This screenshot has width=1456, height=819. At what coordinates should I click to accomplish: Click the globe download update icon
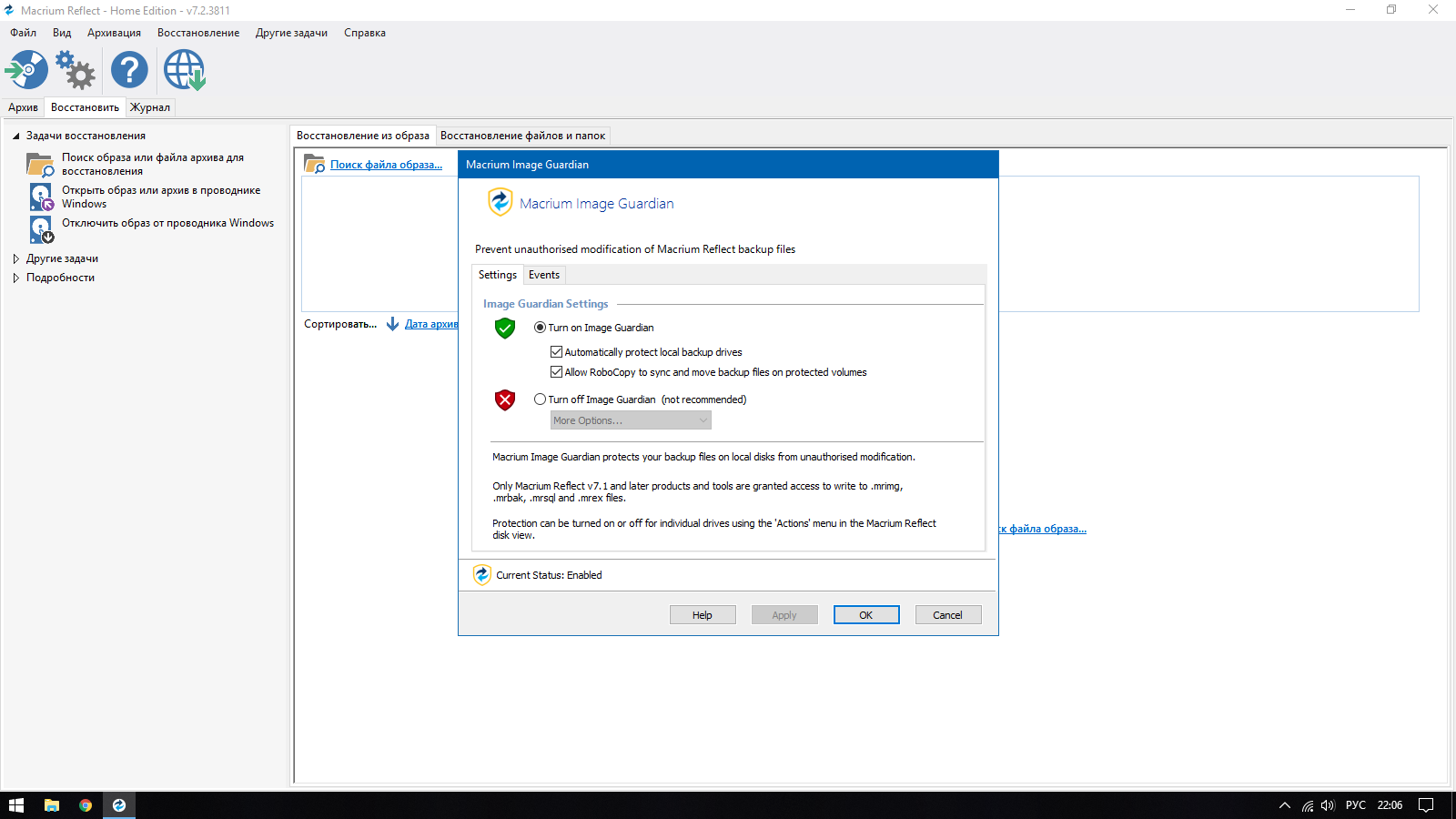(x=185, y=70)
